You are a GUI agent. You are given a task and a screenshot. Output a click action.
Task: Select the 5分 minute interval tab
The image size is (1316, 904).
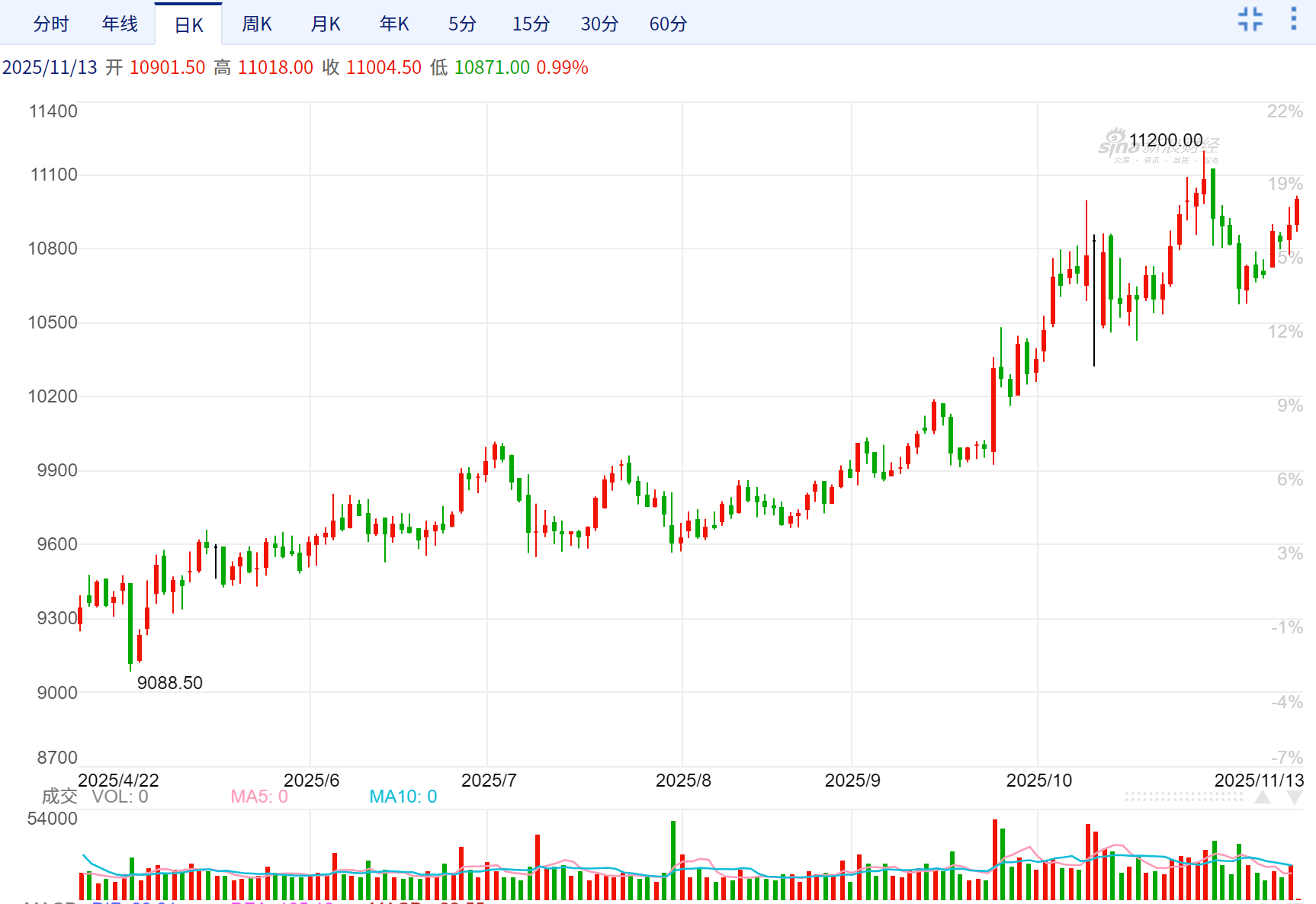[462, 24]
